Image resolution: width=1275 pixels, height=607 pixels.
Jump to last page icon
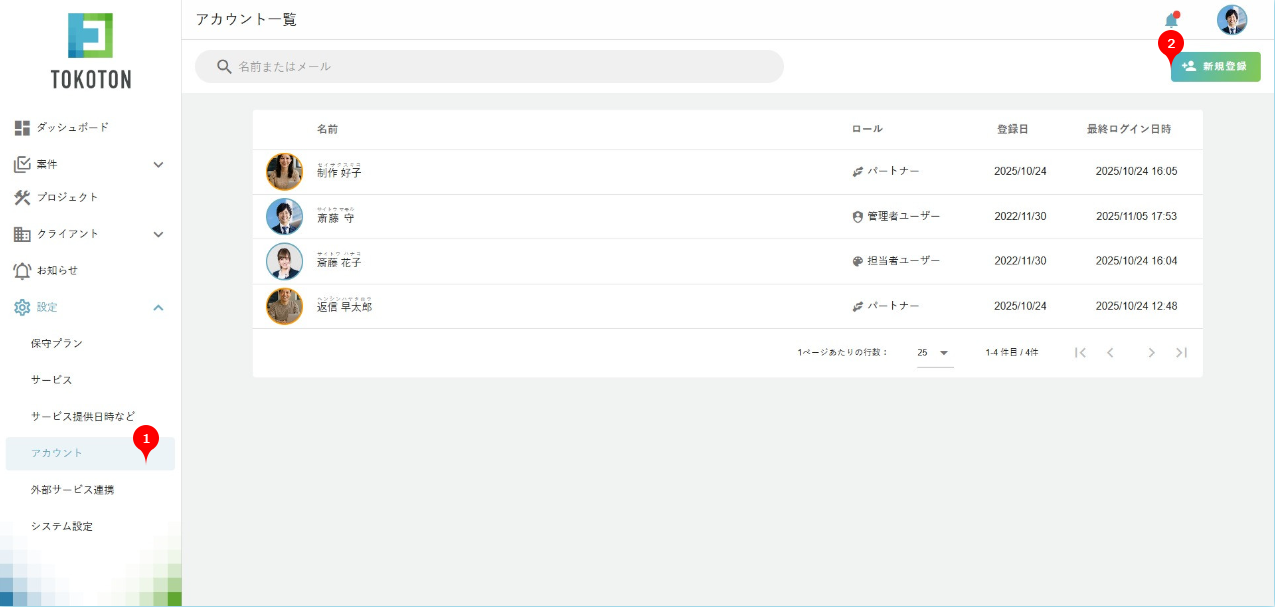tap(1181, 353)
